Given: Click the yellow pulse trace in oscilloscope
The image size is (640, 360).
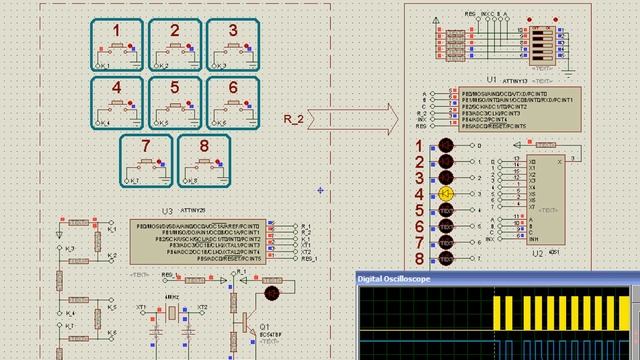Looking at the screenshot, I should click(x=561, y=313).
